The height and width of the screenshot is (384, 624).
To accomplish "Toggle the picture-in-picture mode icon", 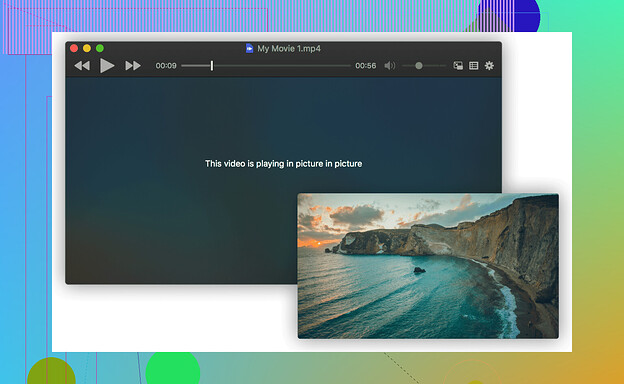I will click(458, 66).
